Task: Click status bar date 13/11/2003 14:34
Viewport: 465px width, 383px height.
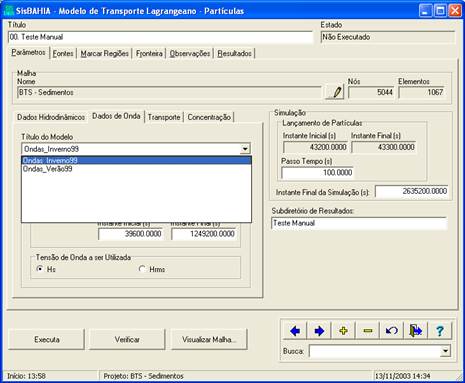Action: point(402,376)
